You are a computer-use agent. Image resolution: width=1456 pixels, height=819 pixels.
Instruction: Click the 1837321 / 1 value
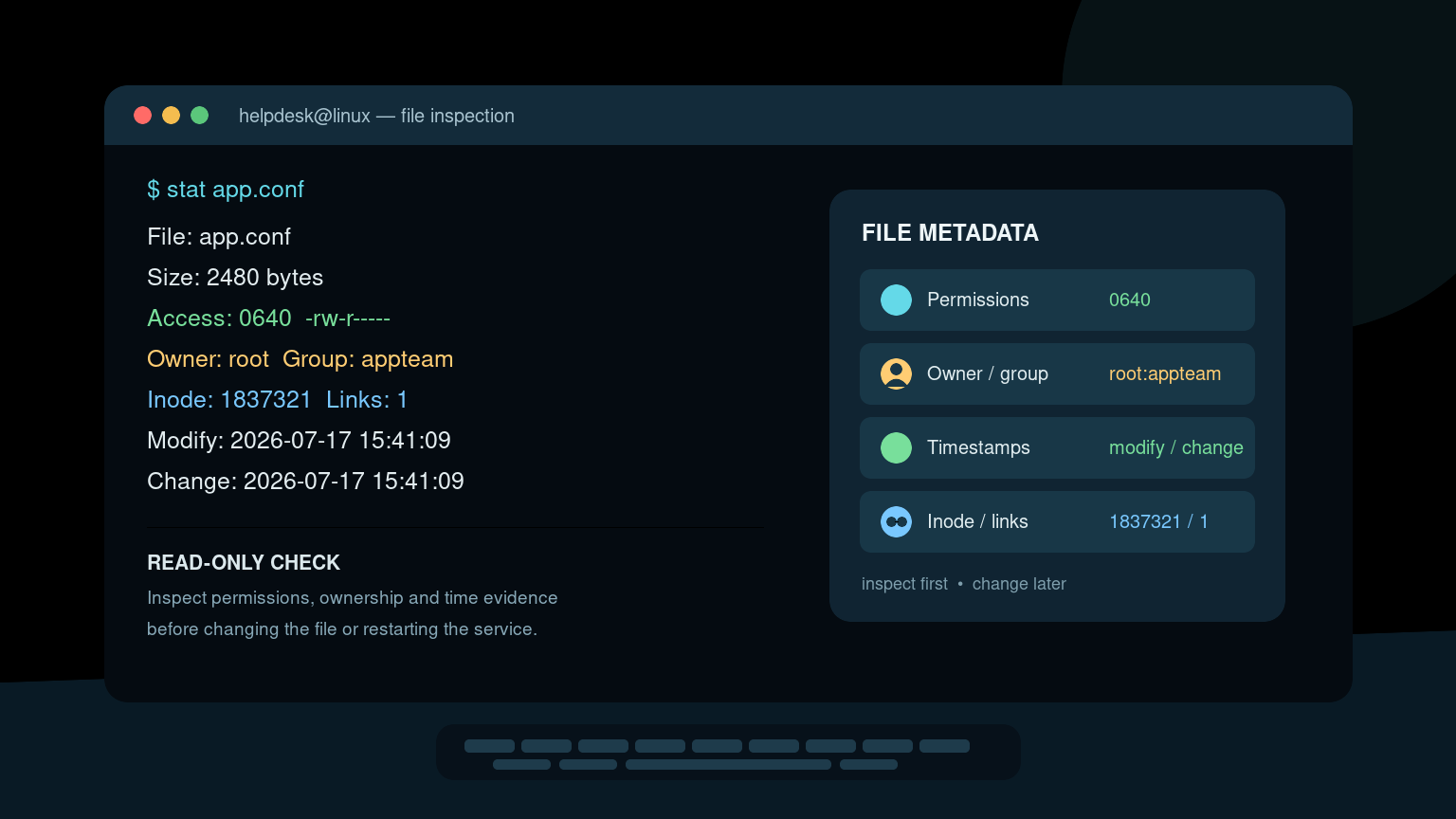click(1158, 521)
